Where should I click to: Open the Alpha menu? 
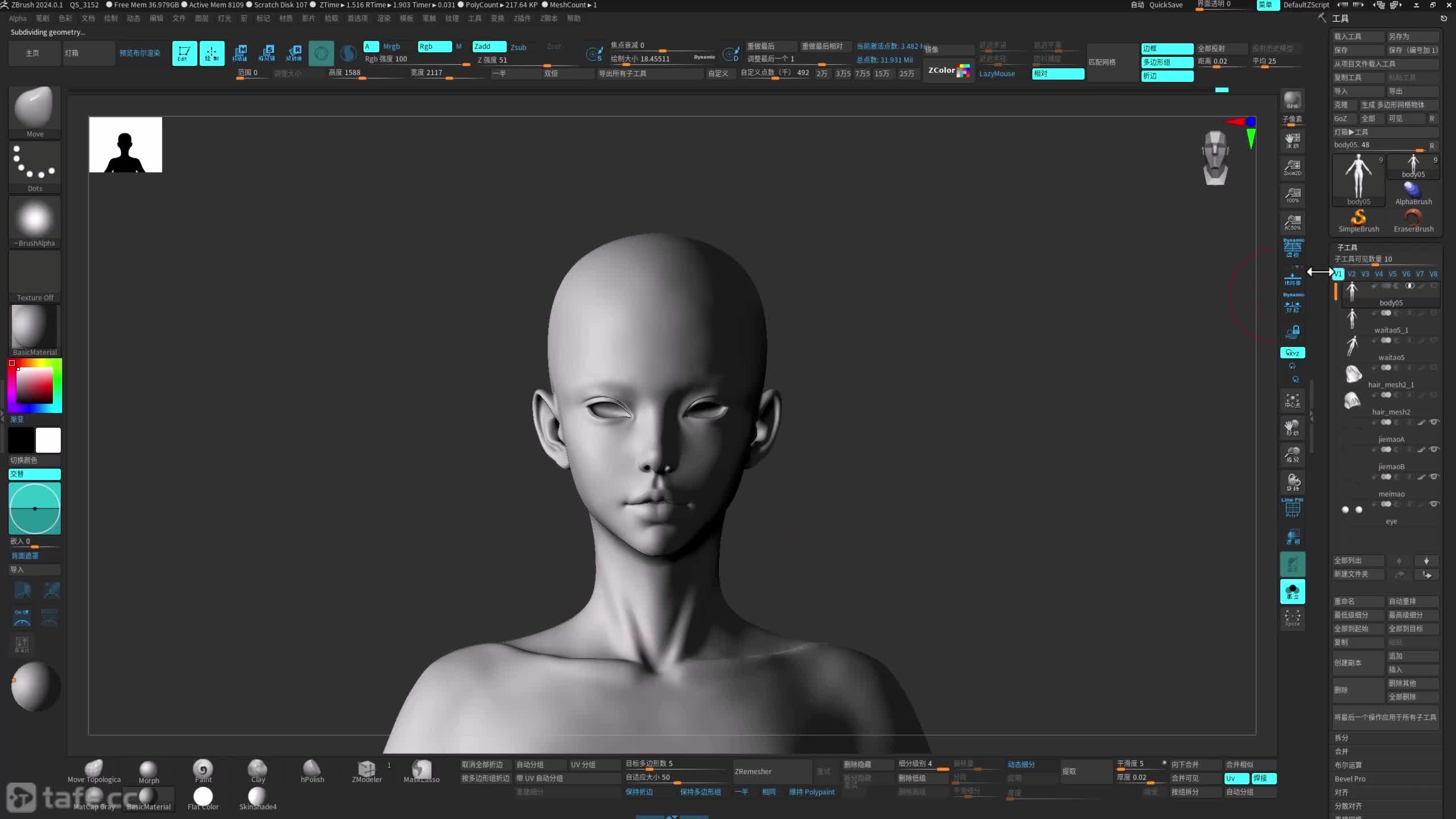[18, 19]
